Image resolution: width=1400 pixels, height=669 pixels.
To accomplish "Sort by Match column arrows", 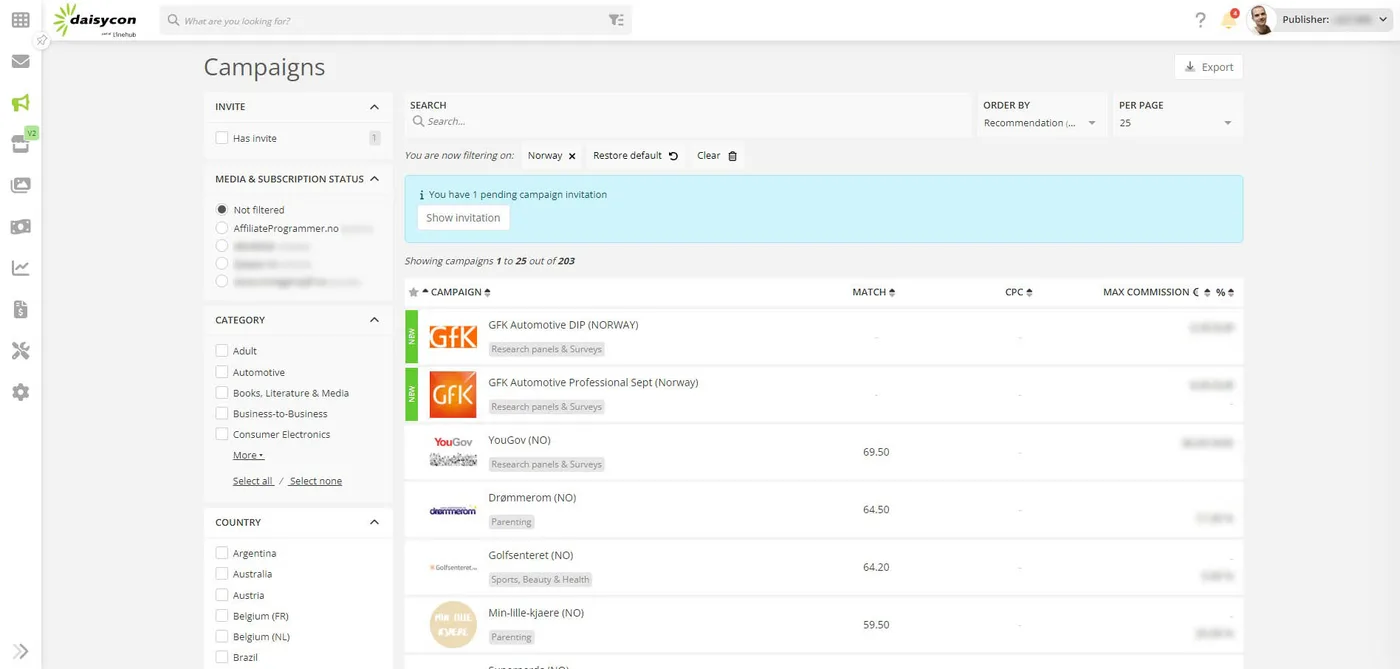I will 892,292.
